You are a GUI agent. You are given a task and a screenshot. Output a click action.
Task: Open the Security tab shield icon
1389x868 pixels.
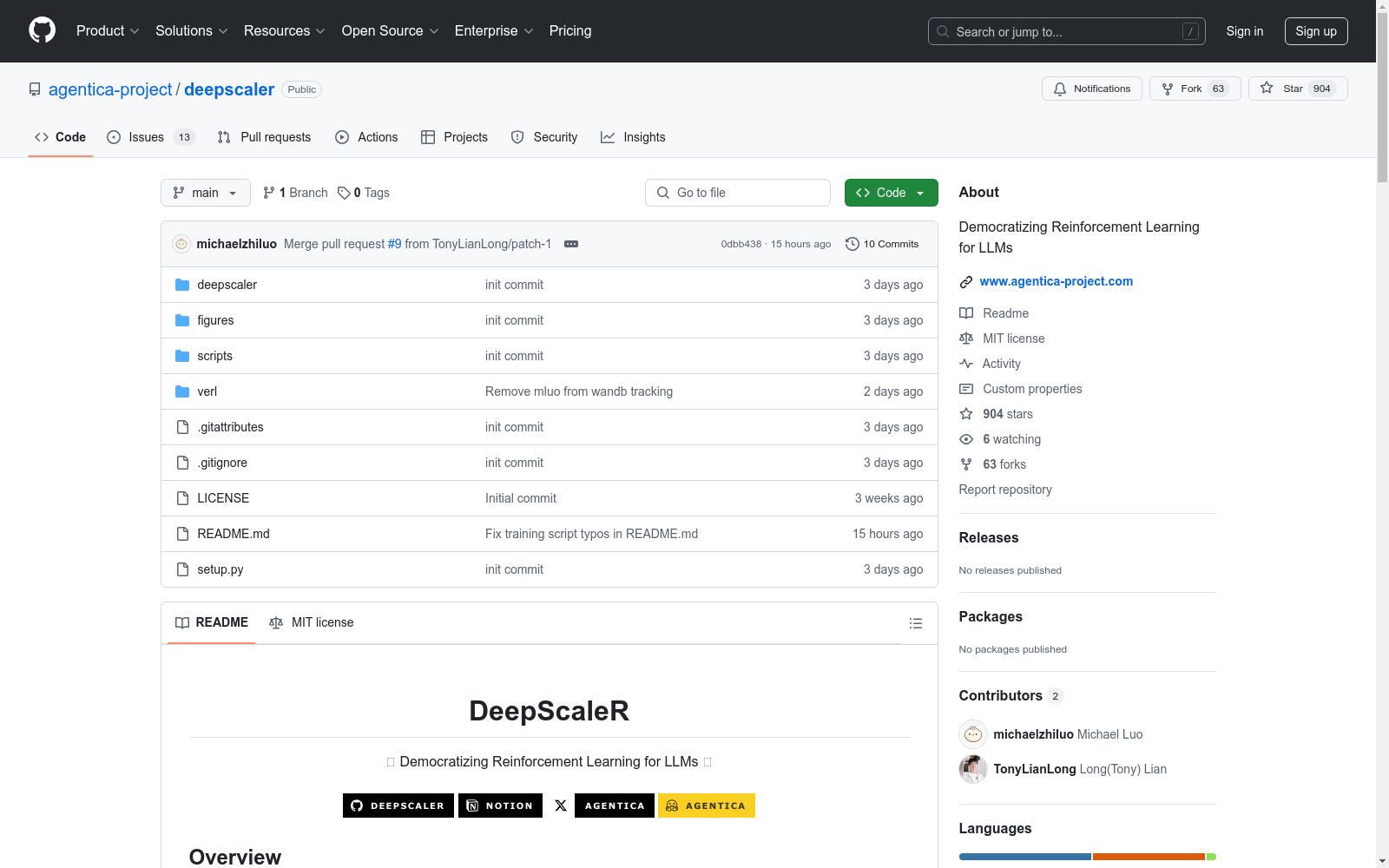517,137
